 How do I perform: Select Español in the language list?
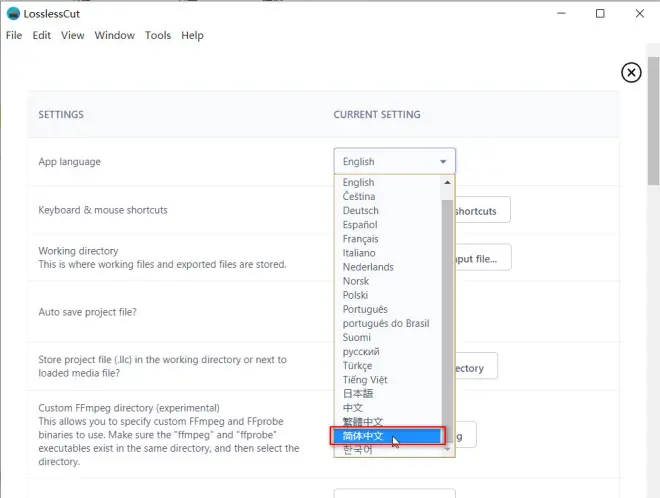tap(388, 224)
